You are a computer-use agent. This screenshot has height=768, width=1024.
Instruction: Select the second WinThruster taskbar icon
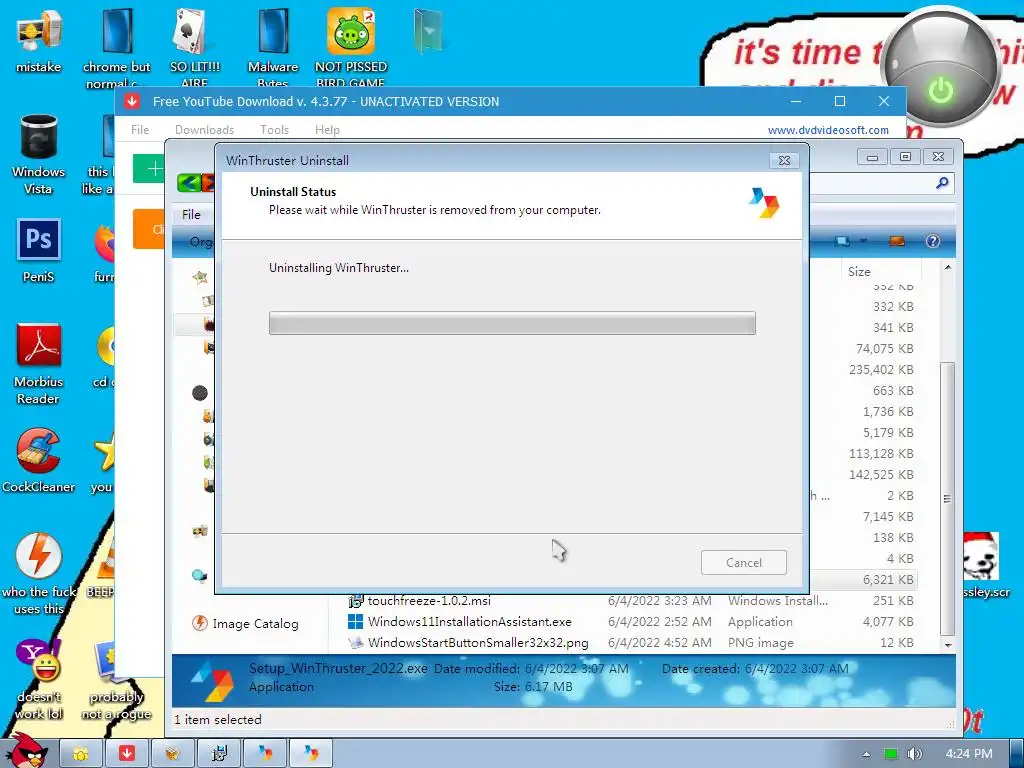point(311,754)
